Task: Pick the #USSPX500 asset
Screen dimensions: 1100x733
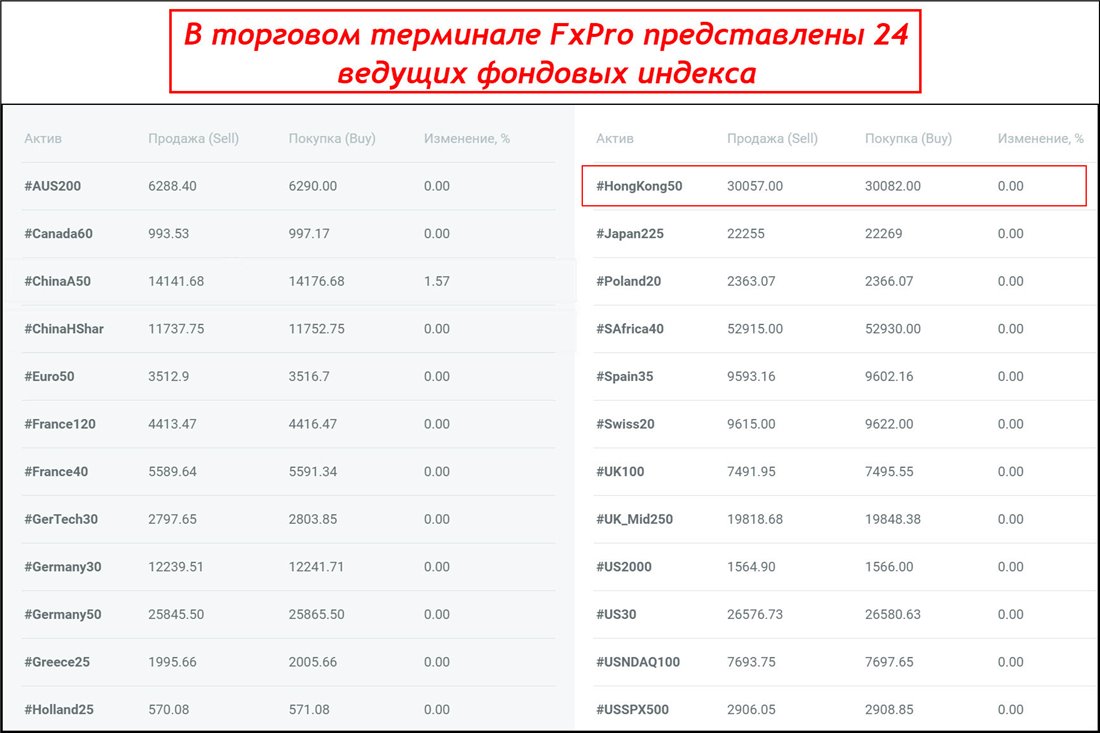Action: (632, 710)
